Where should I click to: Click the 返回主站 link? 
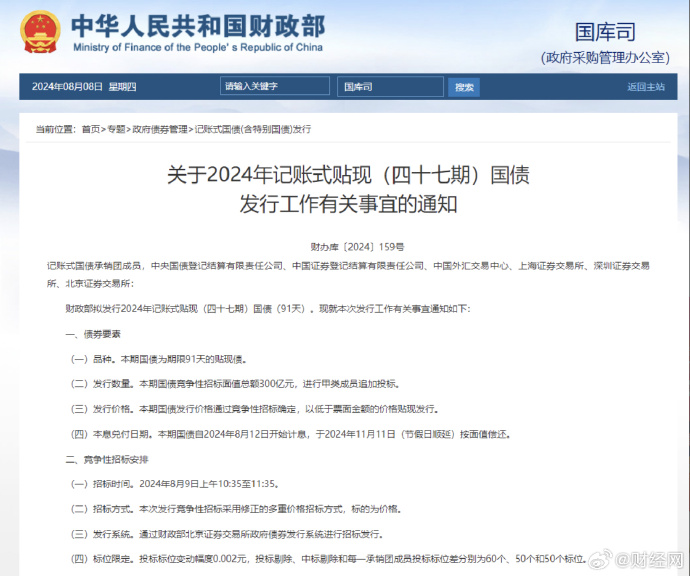[646, 87]
